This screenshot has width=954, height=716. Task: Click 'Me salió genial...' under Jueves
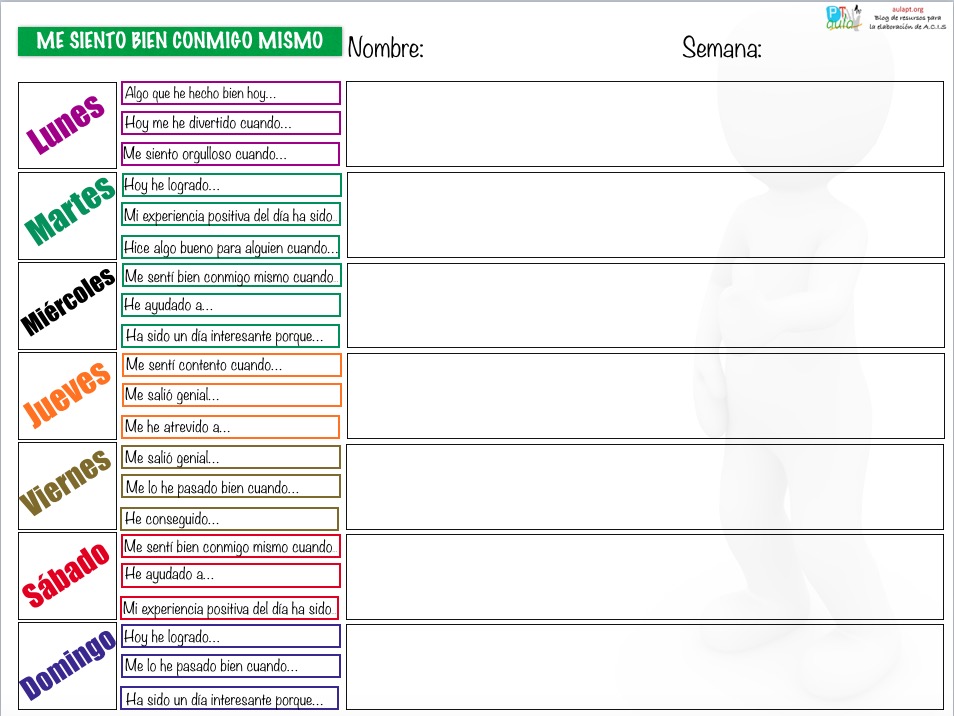[x=232, y=395]
